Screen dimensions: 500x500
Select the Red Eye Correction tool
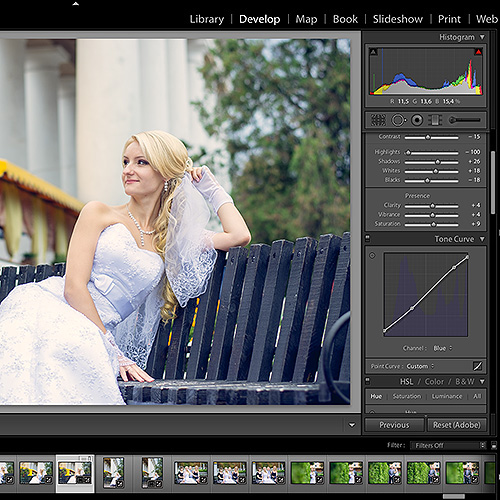click(x=417, y=120)
